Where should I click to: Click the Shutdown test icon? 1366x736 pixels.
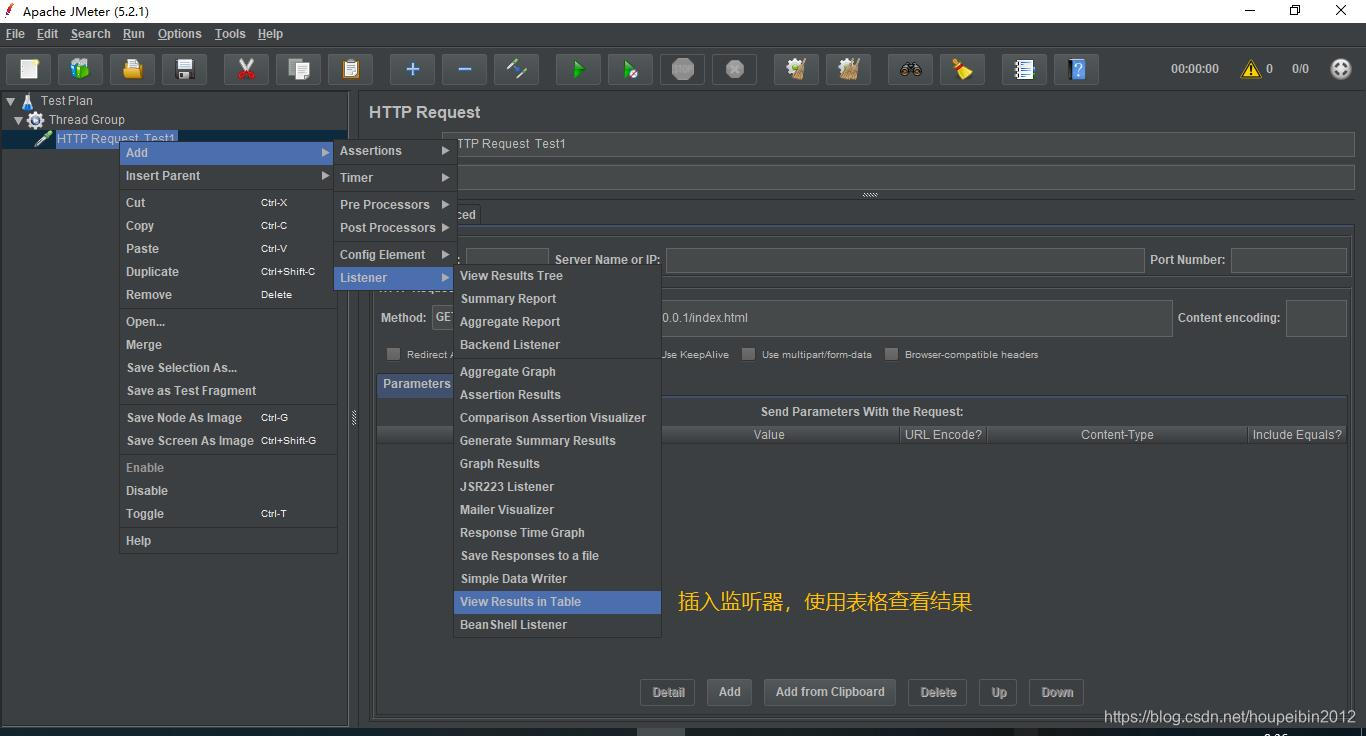coord(734,69)
